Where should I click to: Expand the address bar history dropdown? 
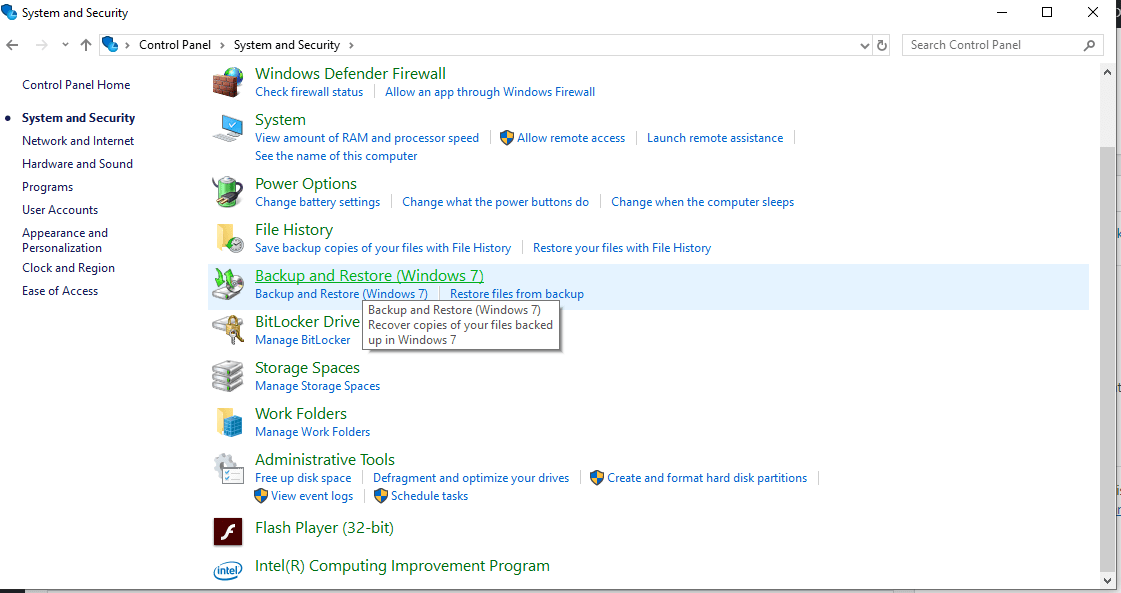(865, 45)
